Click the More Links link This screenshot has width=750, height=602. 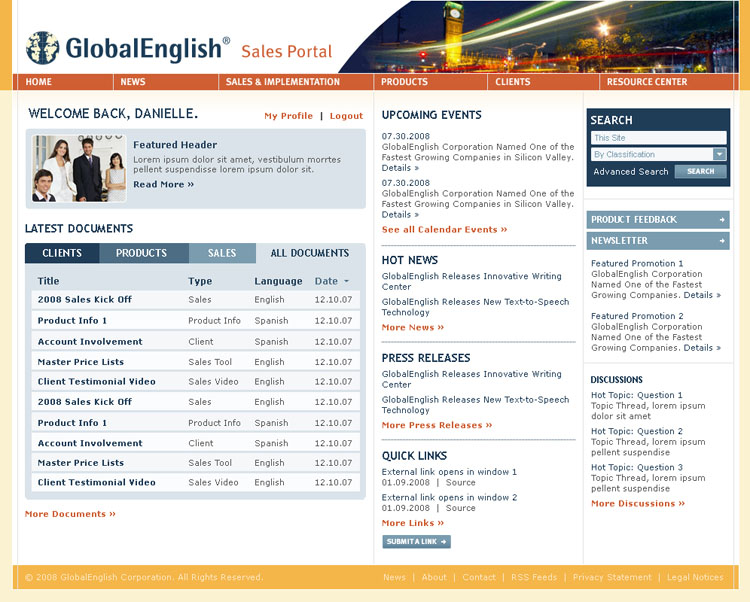[x=413, y=523]
